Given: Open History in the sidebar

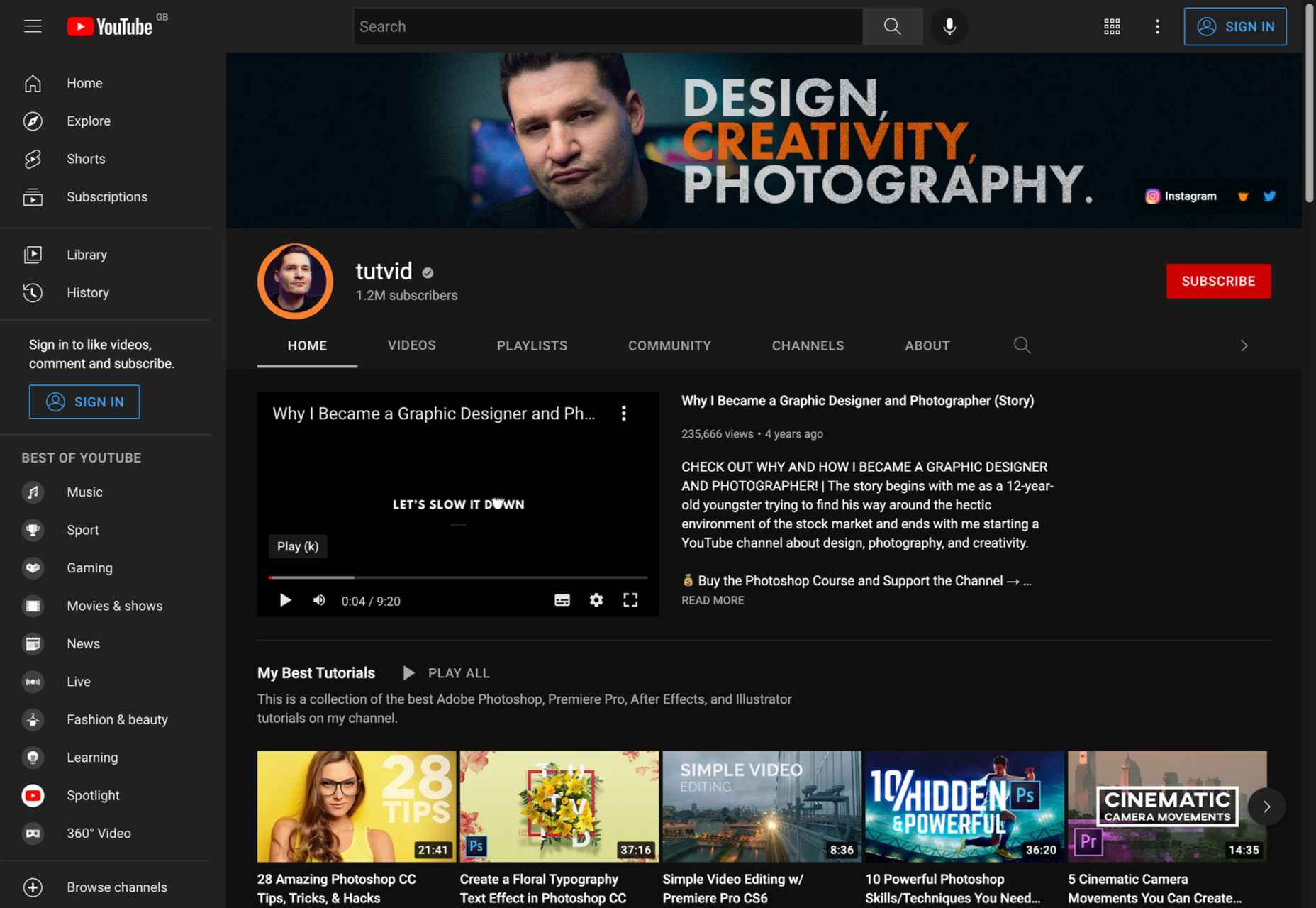Looking at the screenshot, I should 106,292.
